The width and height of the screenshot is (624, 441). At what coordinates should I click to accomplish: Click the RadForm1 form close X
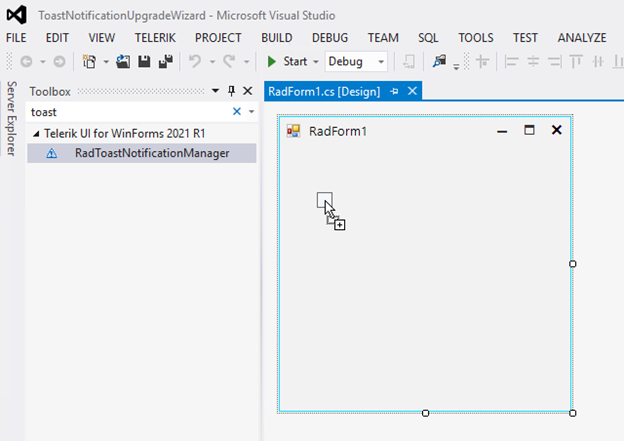click(556, 130)
